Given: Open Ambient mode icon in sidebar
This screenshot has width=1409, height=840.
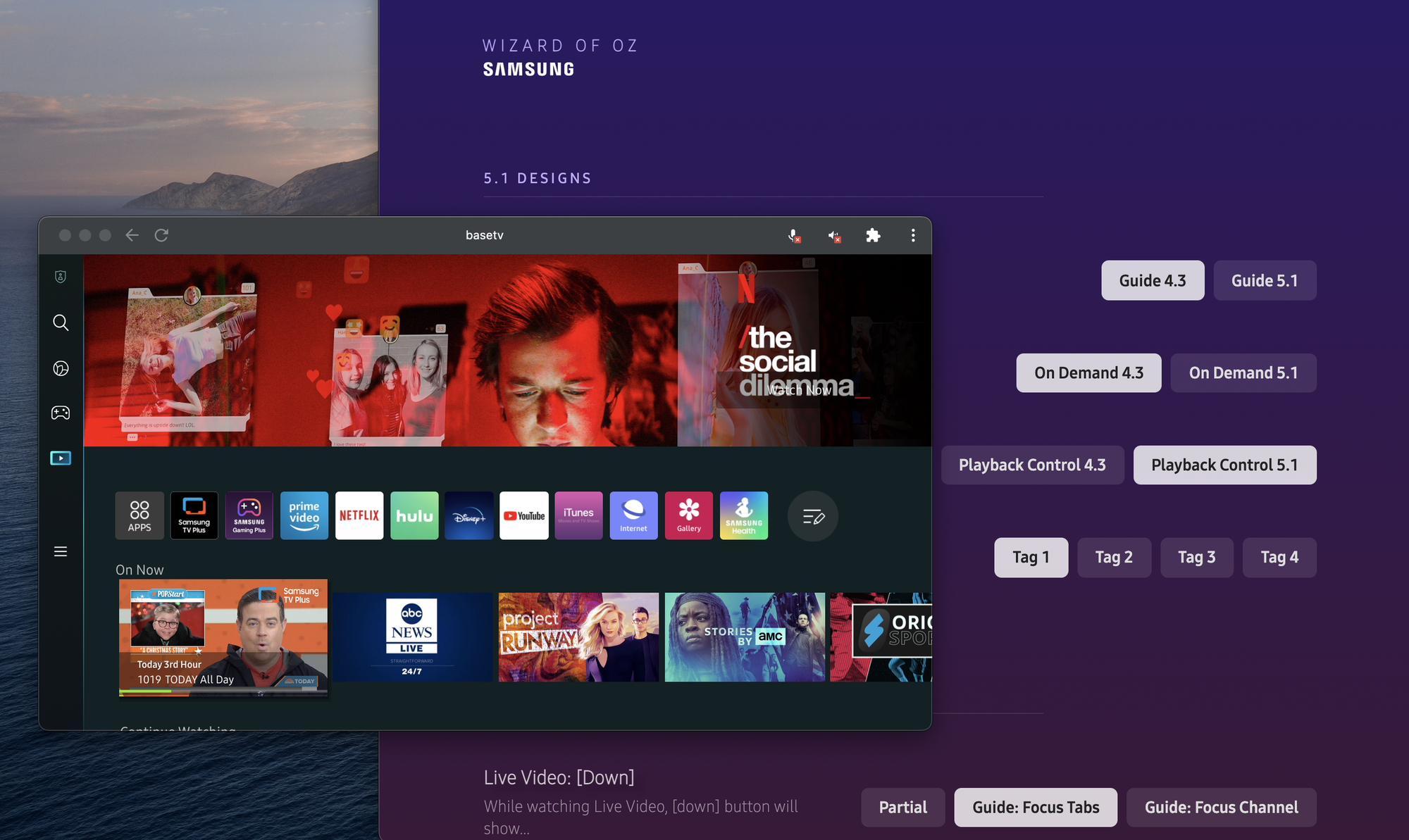Looking at the screenshot, I should pos(61,368).
